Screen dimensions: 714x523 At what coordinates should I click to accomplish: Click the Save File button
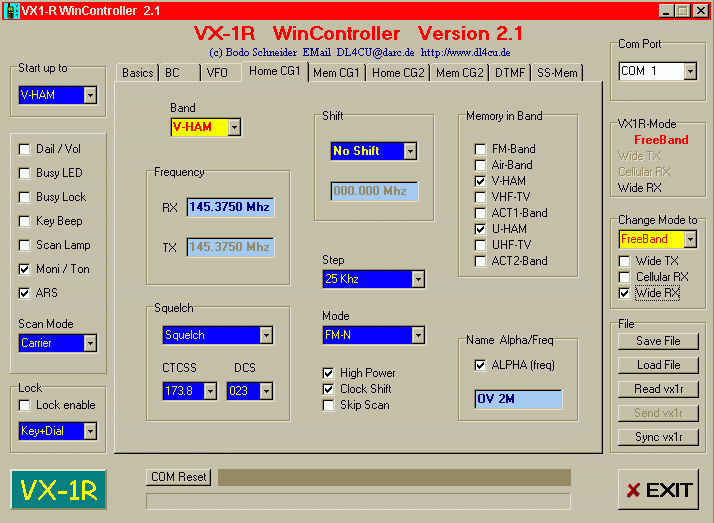tap(658, 341)
